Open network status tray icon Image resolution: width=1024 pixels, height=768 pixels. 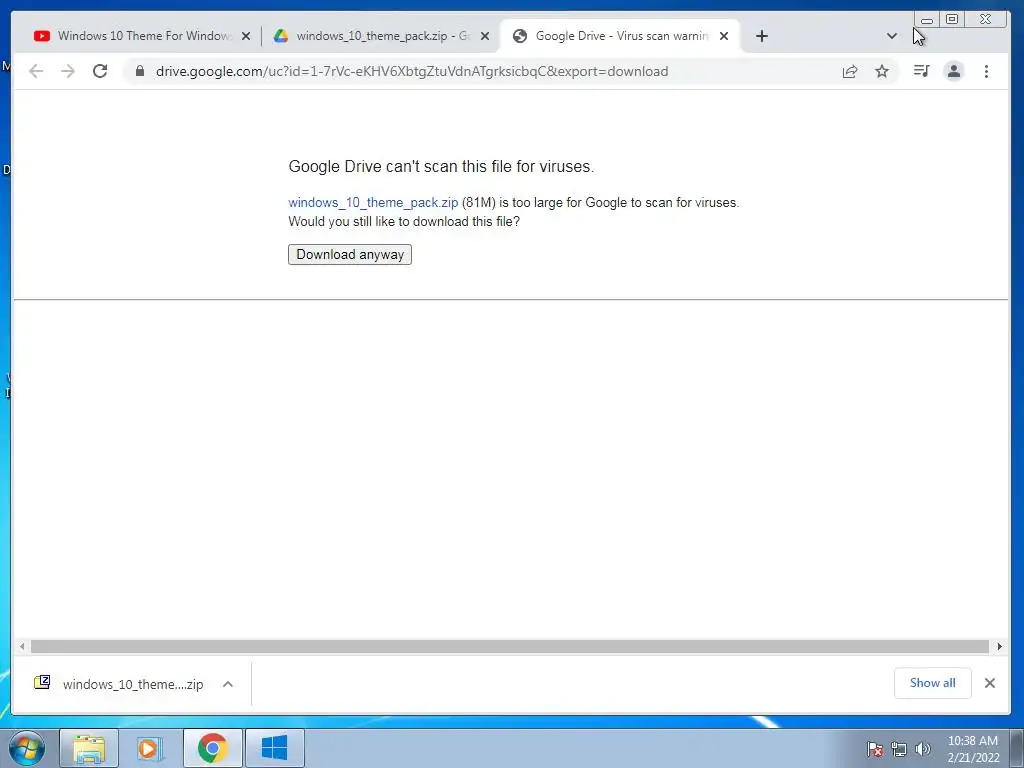tap(899, 749)
